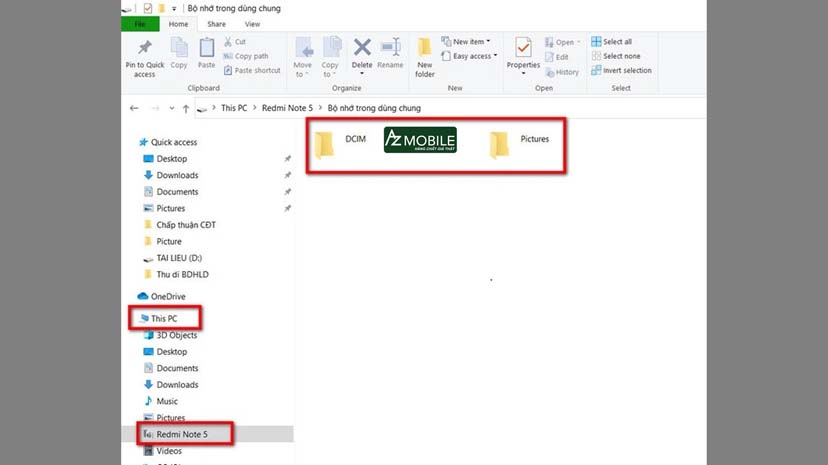Click the Up directory arrow
The width and height of the screenshot is (828, 465).
186,107
